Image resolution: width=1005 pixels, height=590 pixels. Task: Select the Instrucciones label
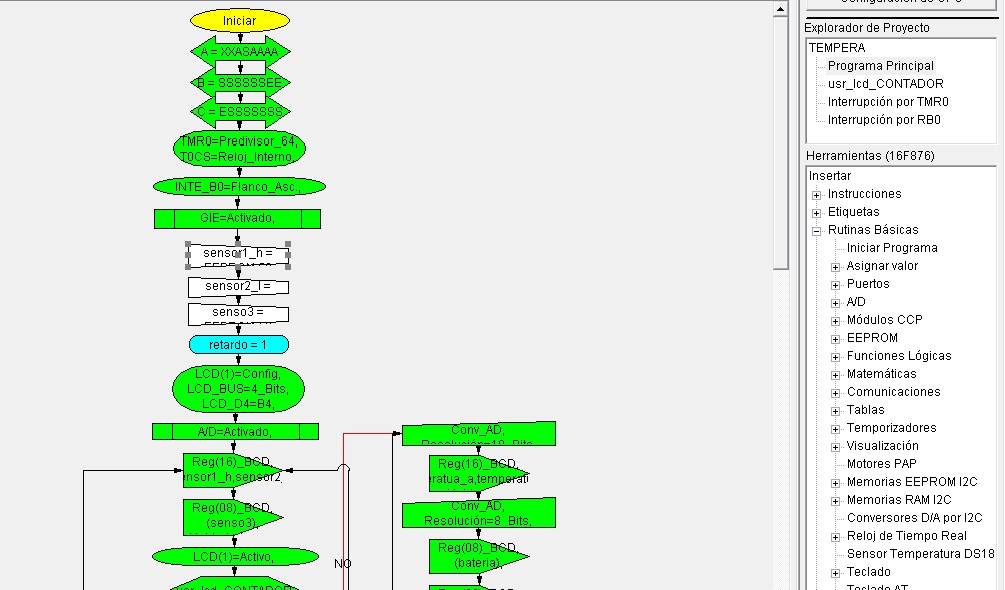point(864,193)
